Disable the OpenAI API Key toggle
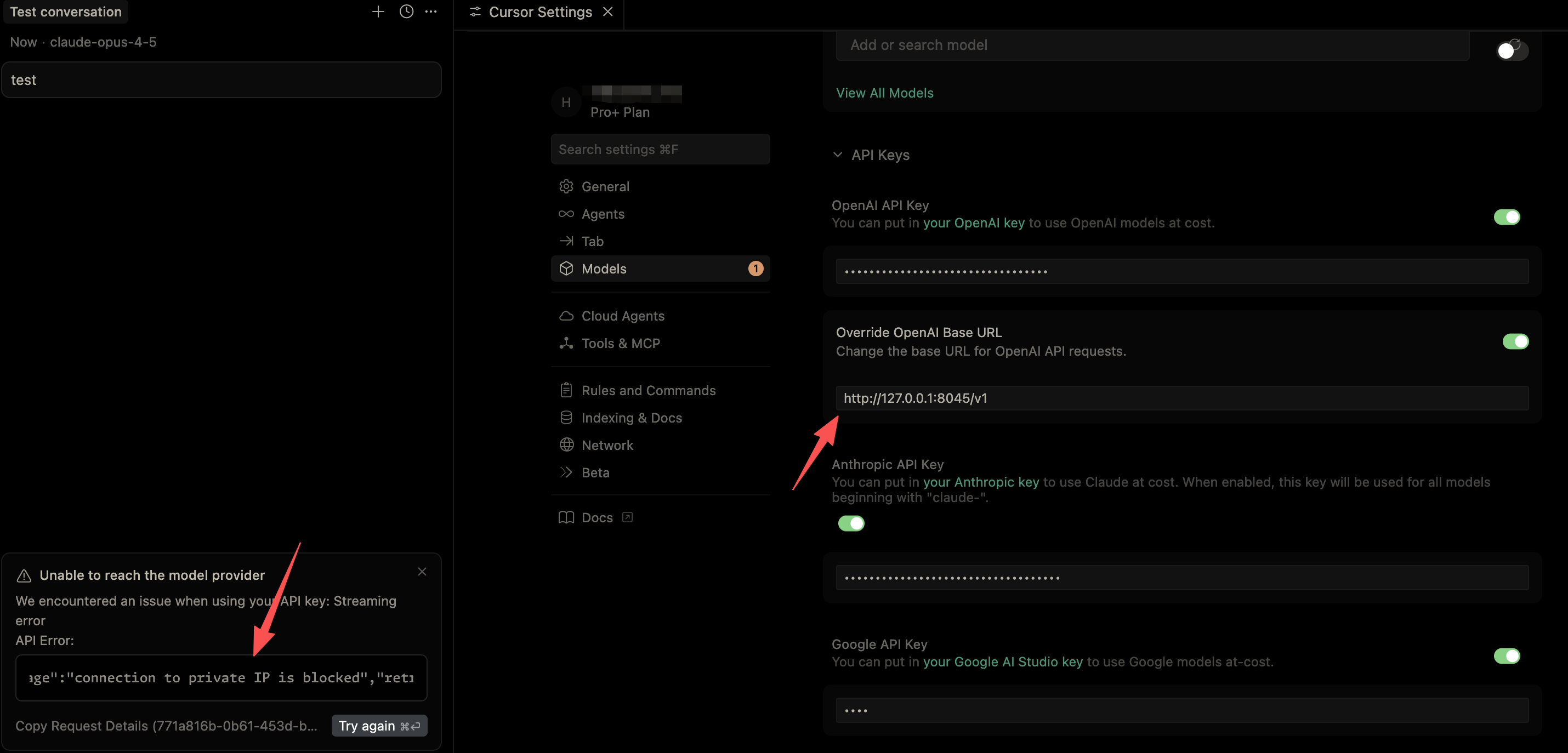Viewport: 1568px width, 753px height. click(1507, 217)
